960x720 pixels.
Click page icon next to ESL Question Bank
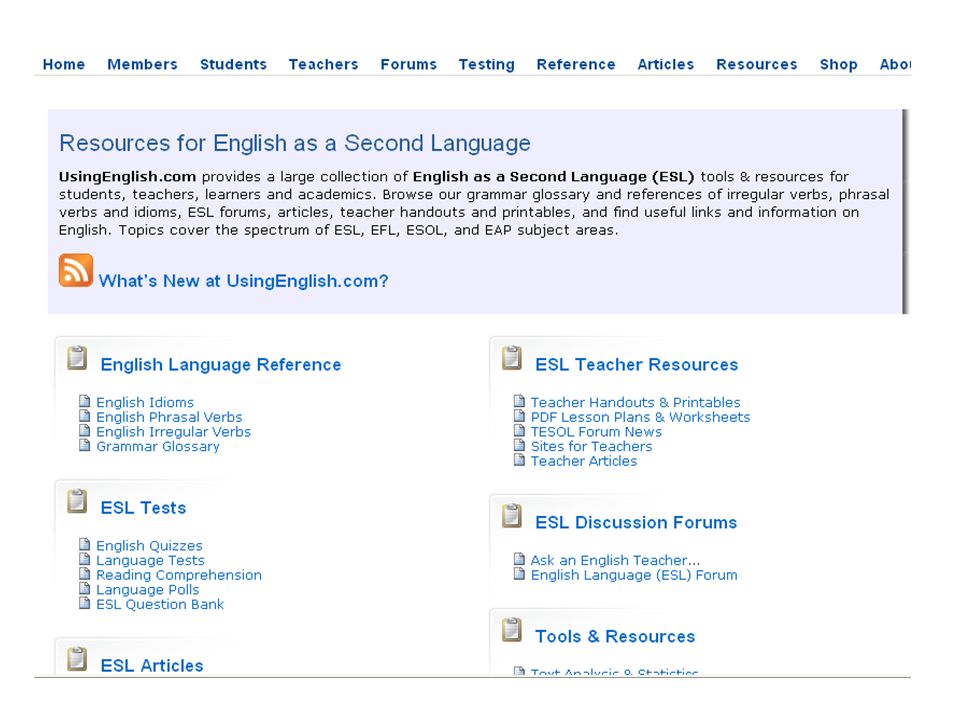tap(84, 603)
